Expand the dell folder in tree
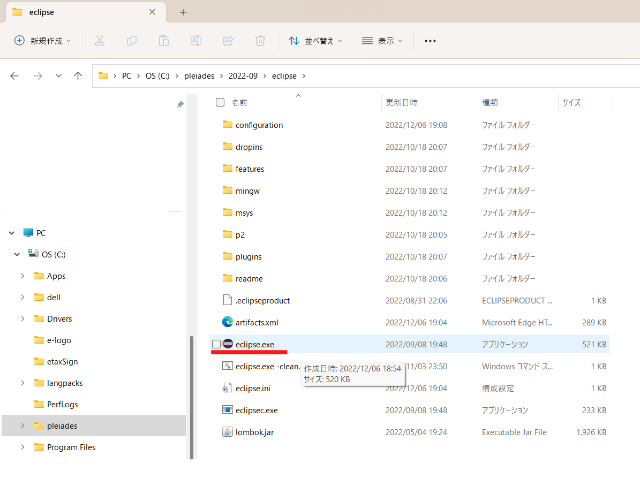Screen dimensions: 640x480 coord(22,297)
